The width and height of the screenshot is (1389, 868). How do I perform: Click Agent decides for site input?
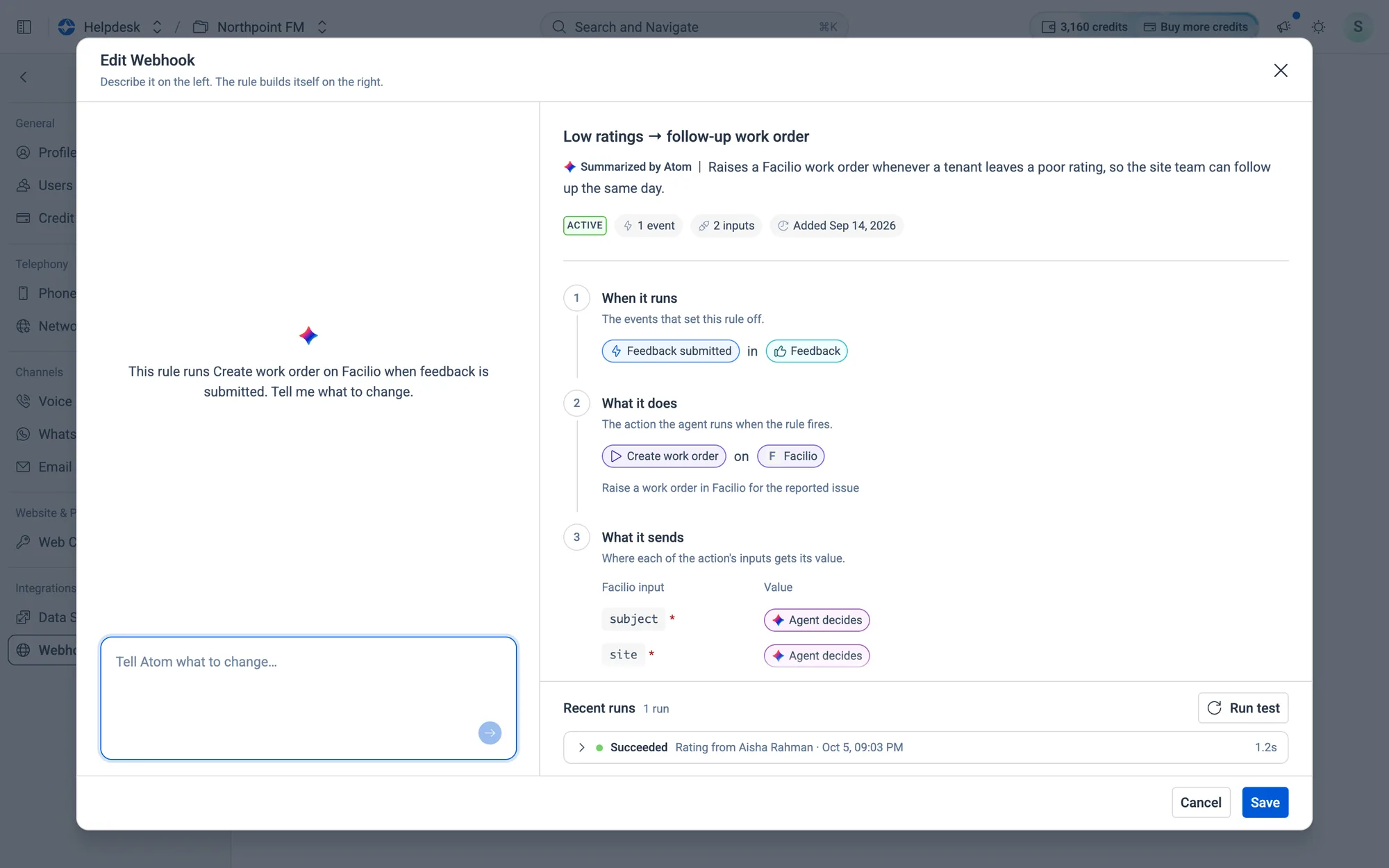(x=817, y=656)
